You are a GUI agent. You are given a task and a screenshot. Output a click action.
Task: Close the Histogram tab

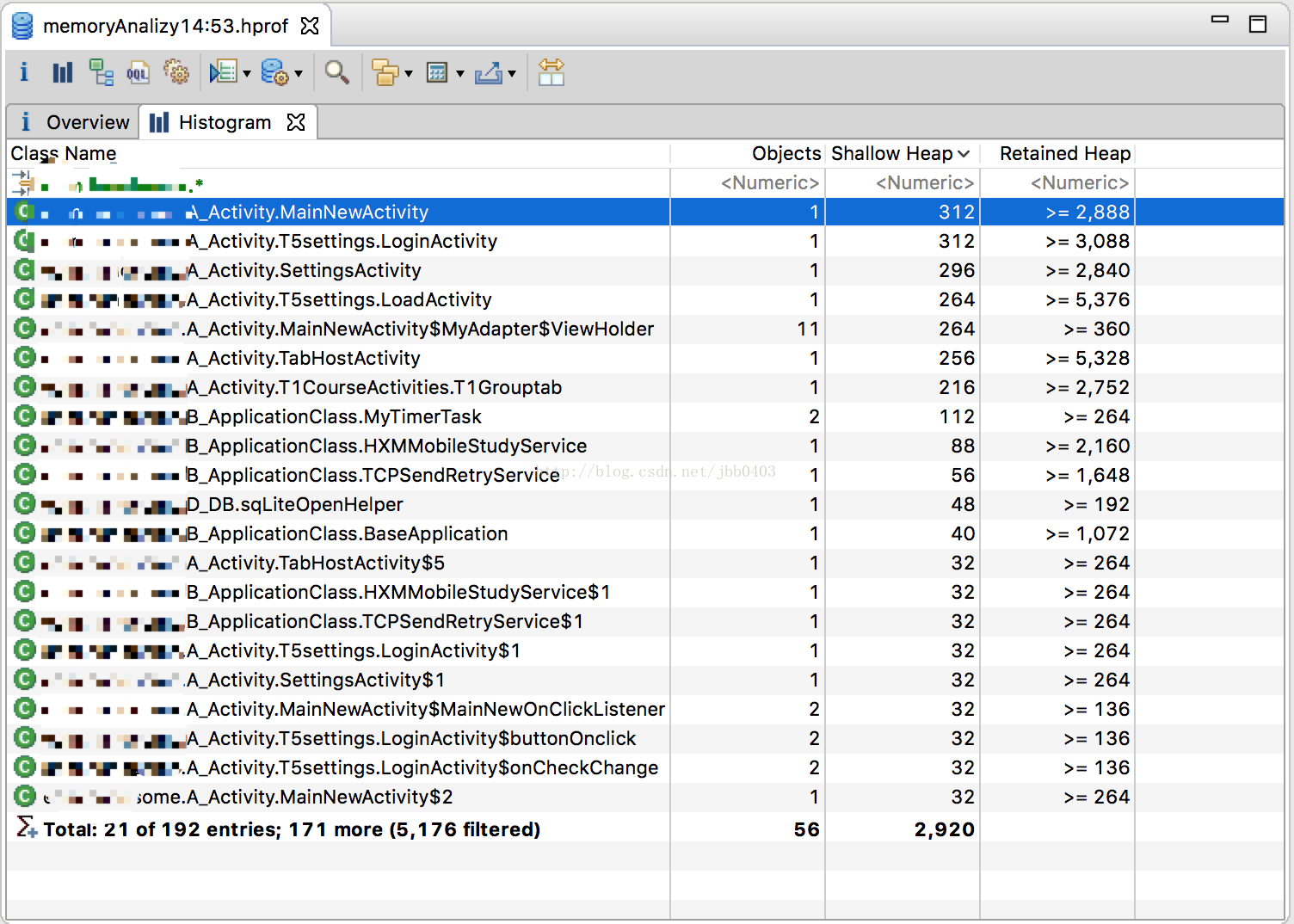[x=296, y=122]
